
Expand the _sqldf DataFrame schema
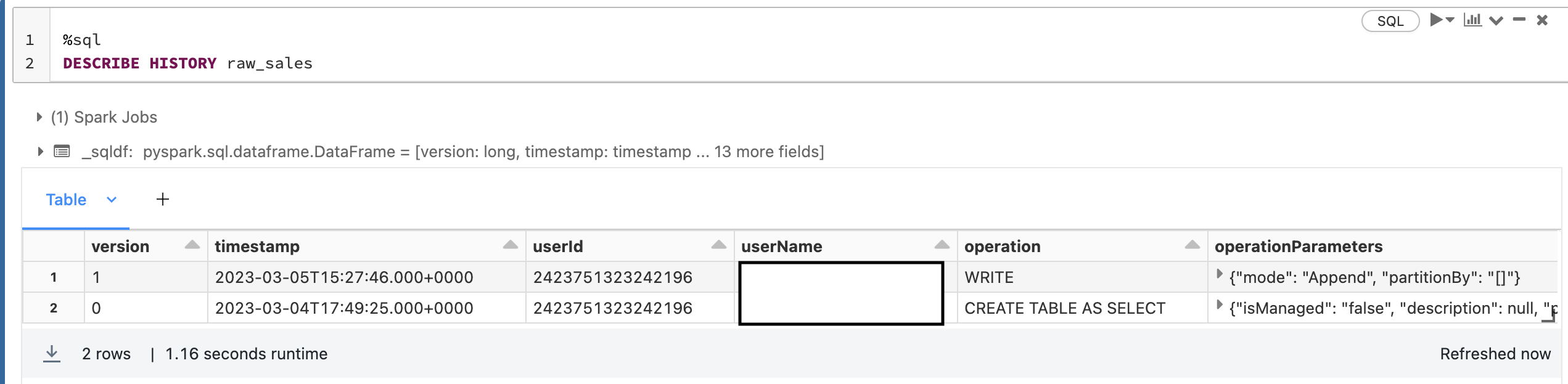point(40,152)
